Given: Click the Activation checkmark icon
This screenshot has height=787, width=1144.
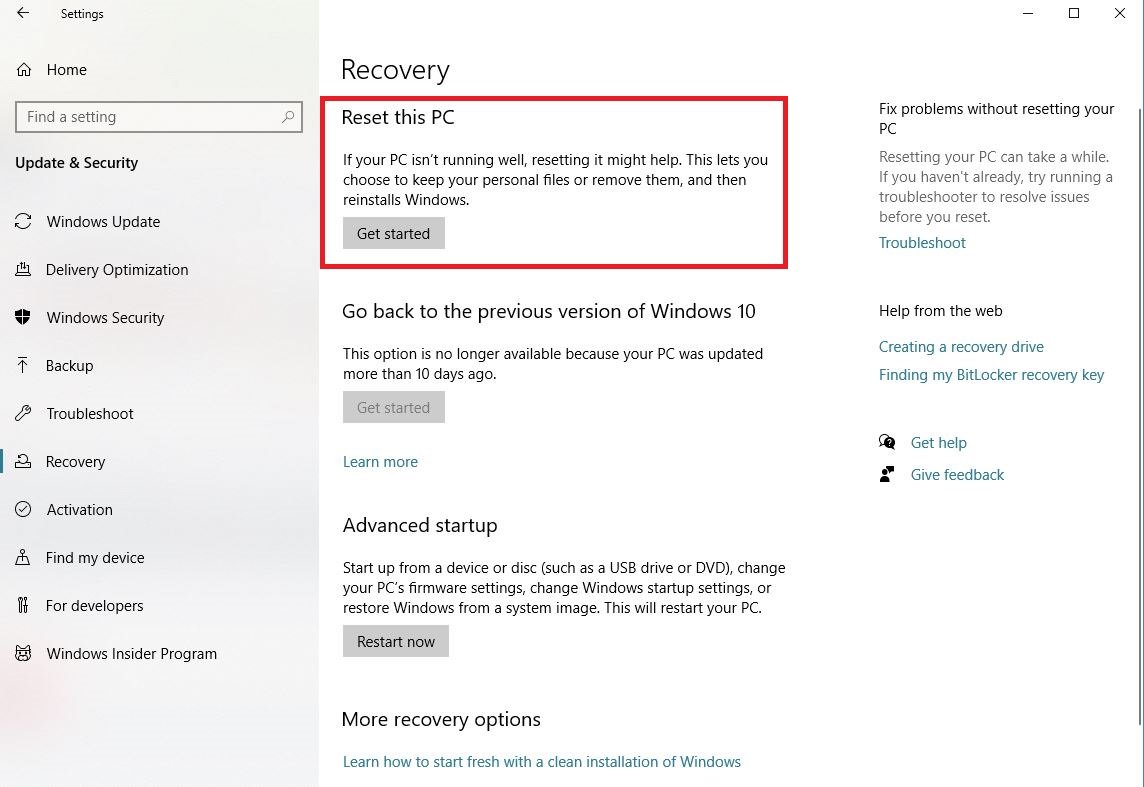Looking at the screenshot, I should (23, 510).
